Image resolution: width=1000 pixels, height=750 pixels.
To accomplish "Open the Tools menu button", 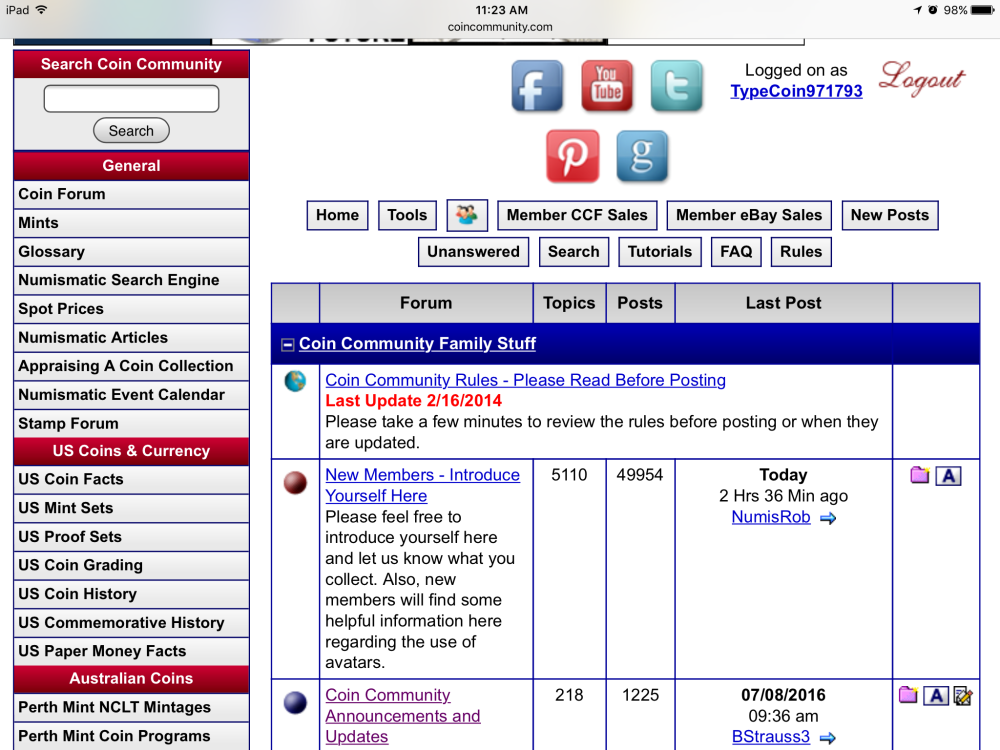I will [407, 215].
